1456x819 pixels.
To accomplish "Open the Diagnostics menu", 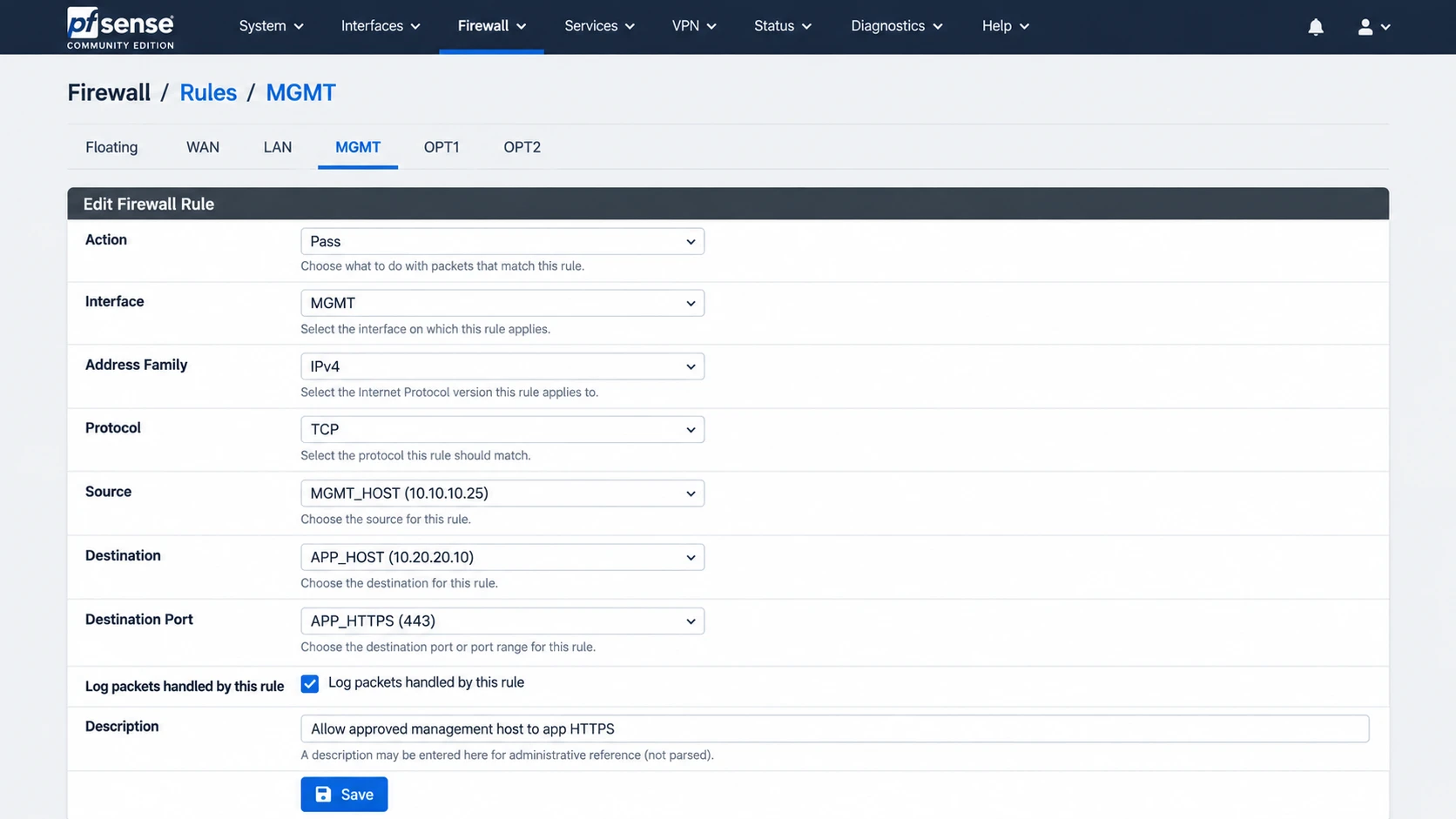I will click(x=896, y=26).
